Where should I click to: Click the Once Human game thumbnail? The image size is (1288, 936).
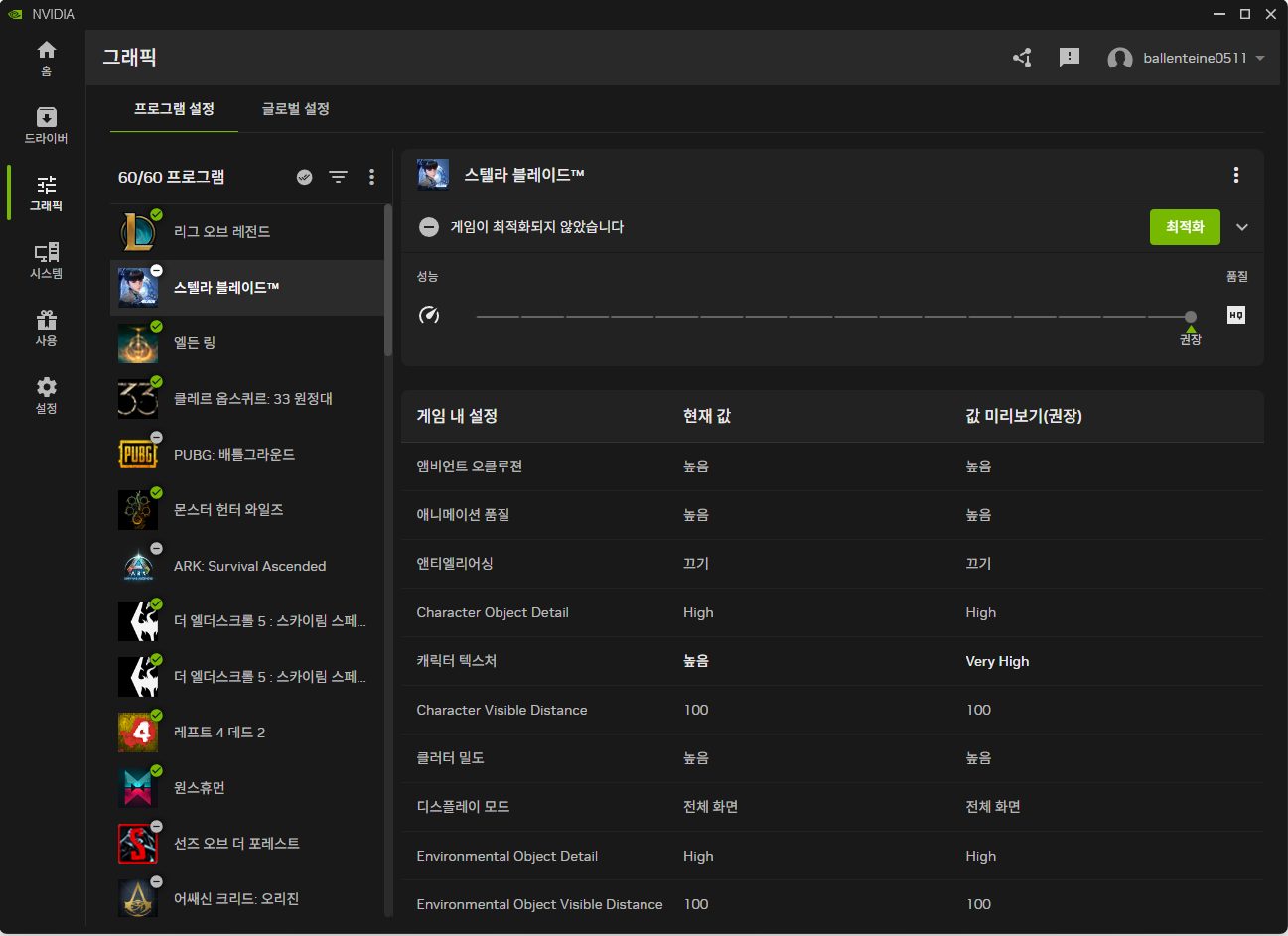click(138, 788)
